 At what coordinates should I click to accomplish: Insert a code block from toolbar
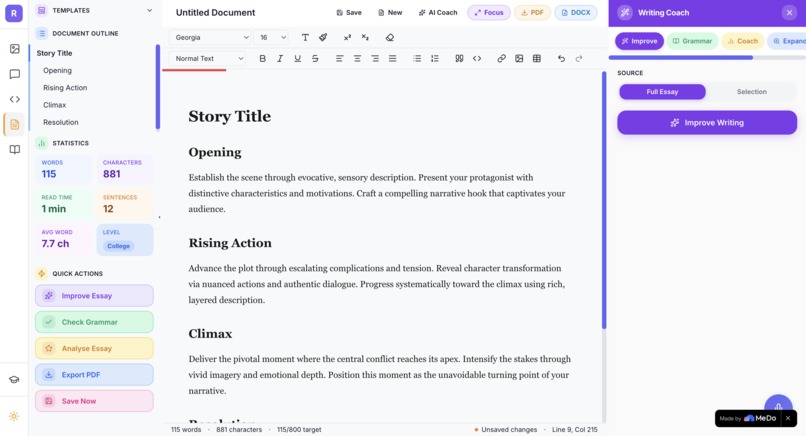[x=477, y=59]
